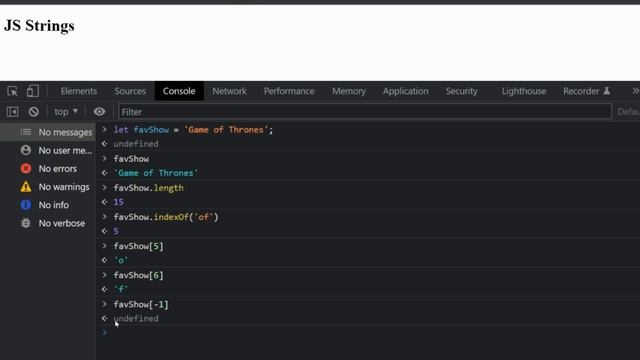
Task: Select No user messages in sidebar
Action: (48, 150)
